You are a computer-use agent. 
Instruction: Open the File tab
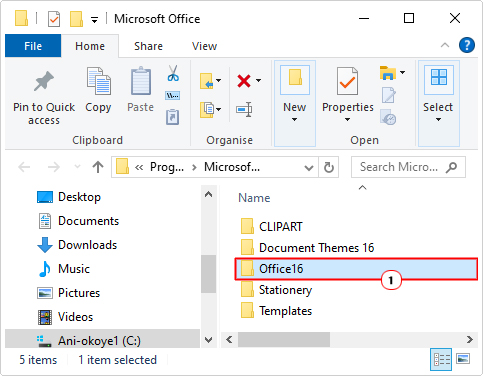point(33,46)
